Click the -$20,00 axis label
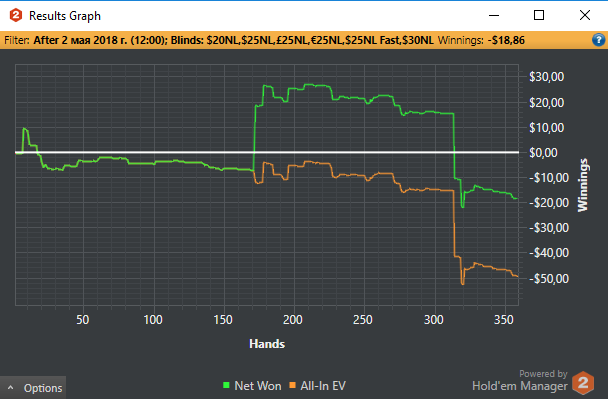Screen dimensions: 608x399 click(549, 203)
